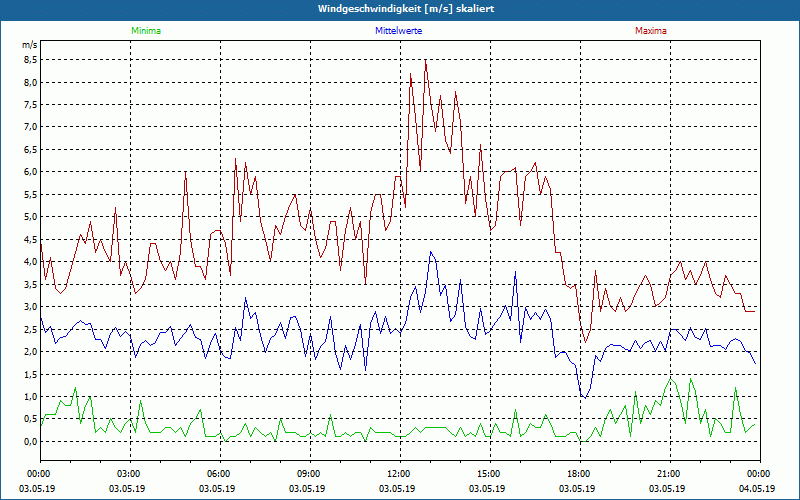
Task: Click the 5,5 y-axis label
Action: pyautogui.click(x=31, y=194)
